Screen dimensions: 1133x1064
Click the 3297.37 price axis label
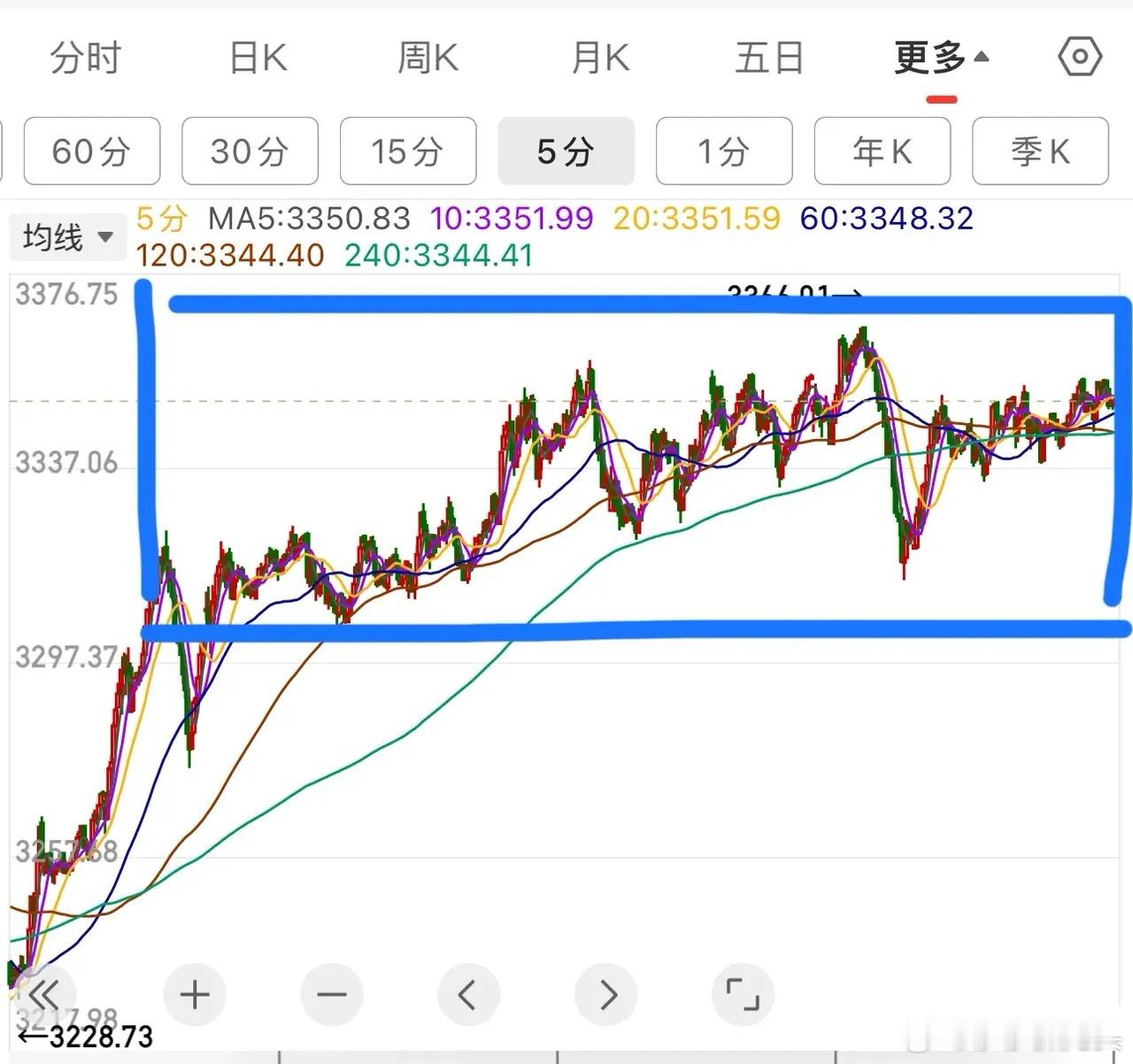point(66,658)
